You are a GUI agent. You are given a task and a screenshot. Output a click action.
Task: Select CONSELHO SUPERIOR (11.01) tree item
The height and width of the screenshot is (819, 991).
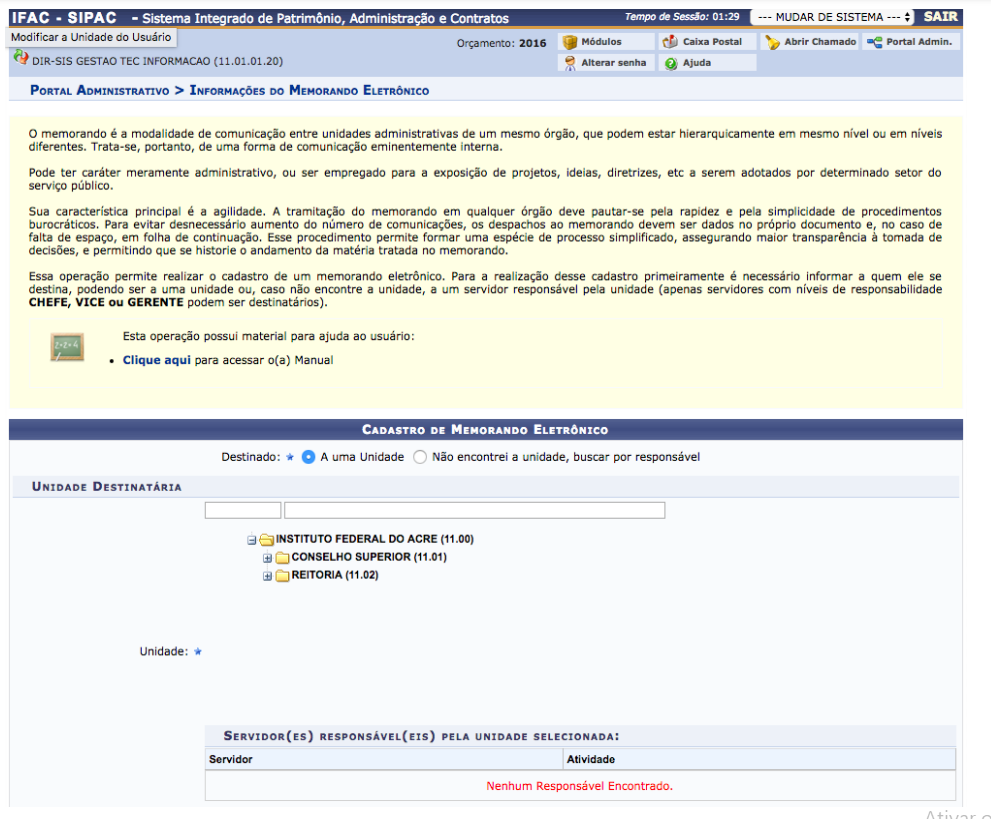(369, 557)
